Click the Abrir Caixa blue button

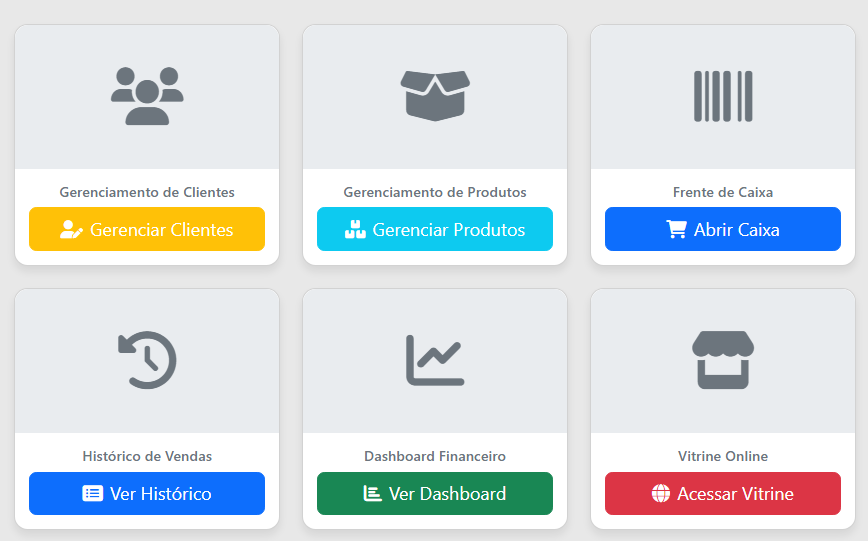pyautogui.click(x=722, y=229)
